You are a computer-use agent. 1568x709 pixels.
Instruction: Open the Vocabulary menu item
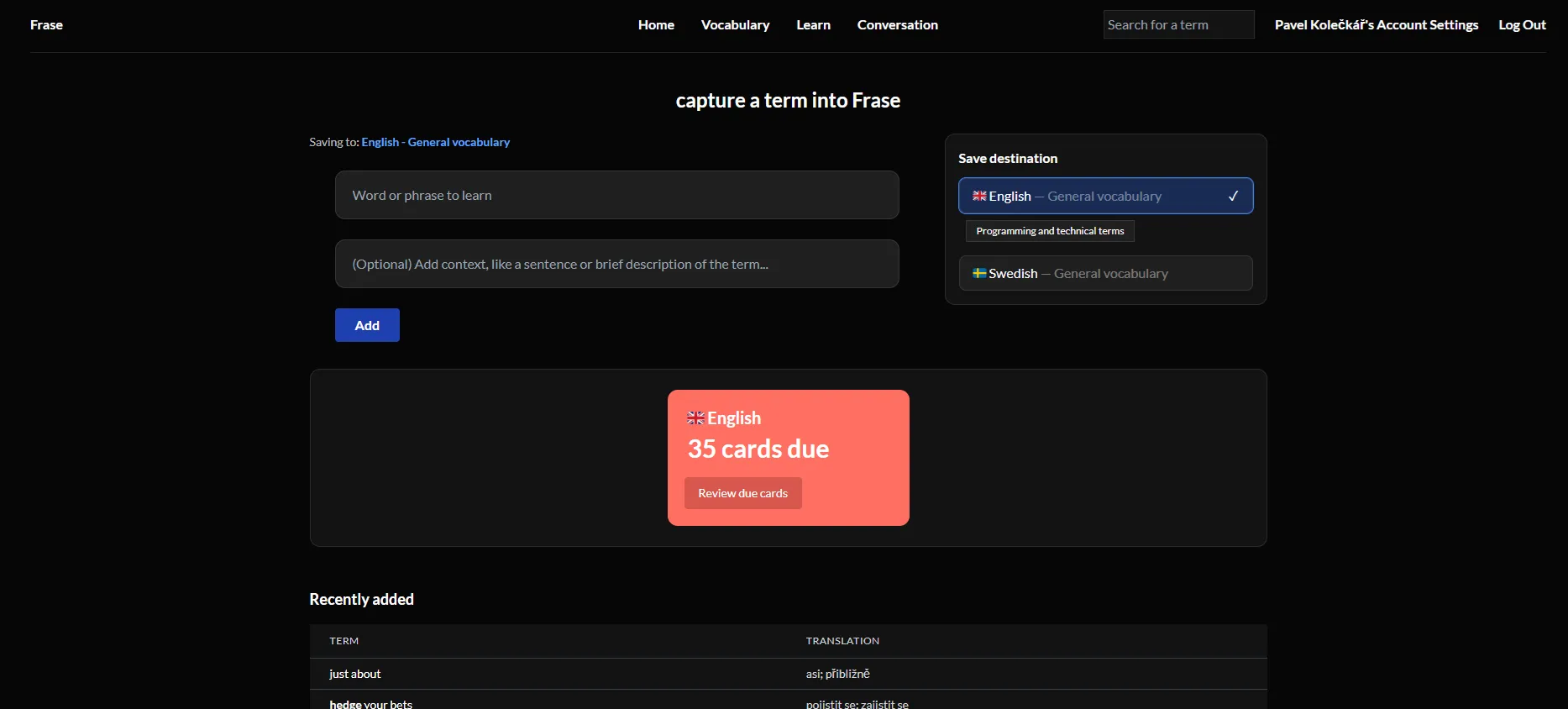click(x=735, y=25)
